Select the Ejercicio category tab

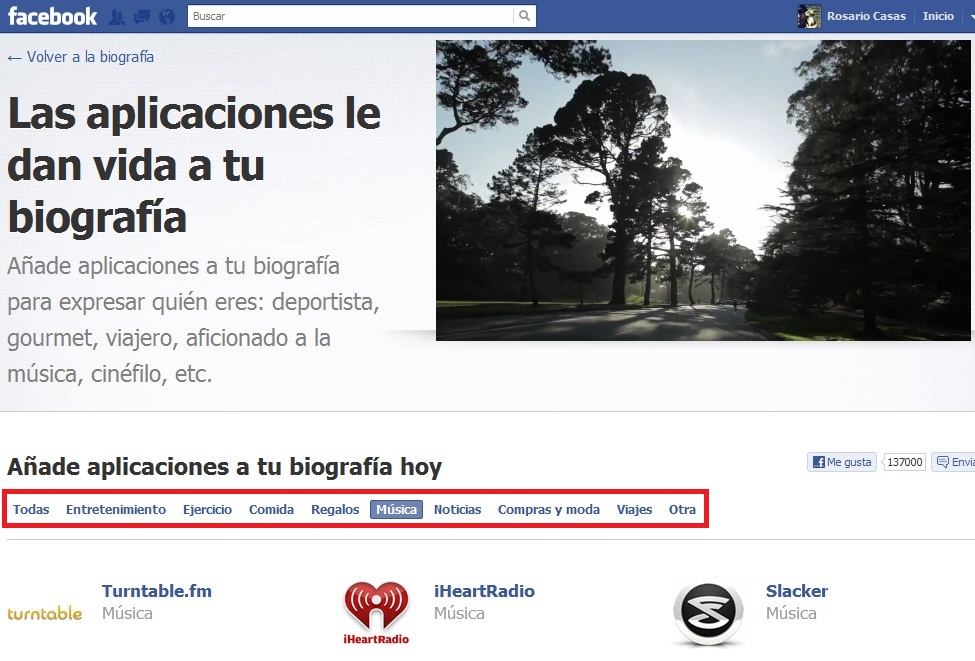point(207,509)
